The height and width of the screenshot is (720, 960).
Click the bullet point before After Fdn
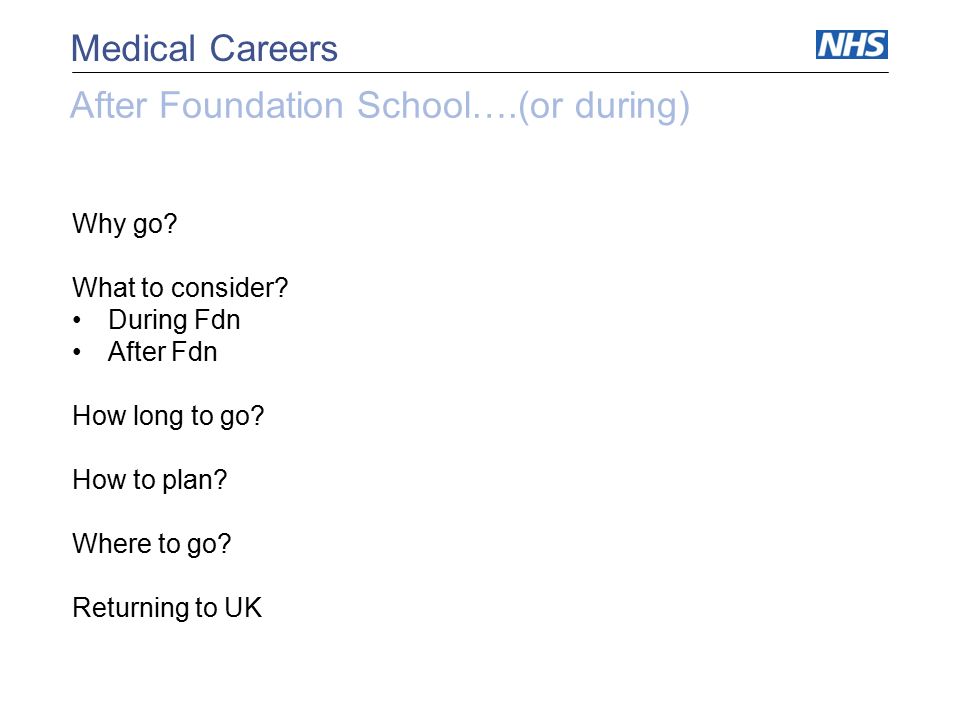click(x=77, y=352)
